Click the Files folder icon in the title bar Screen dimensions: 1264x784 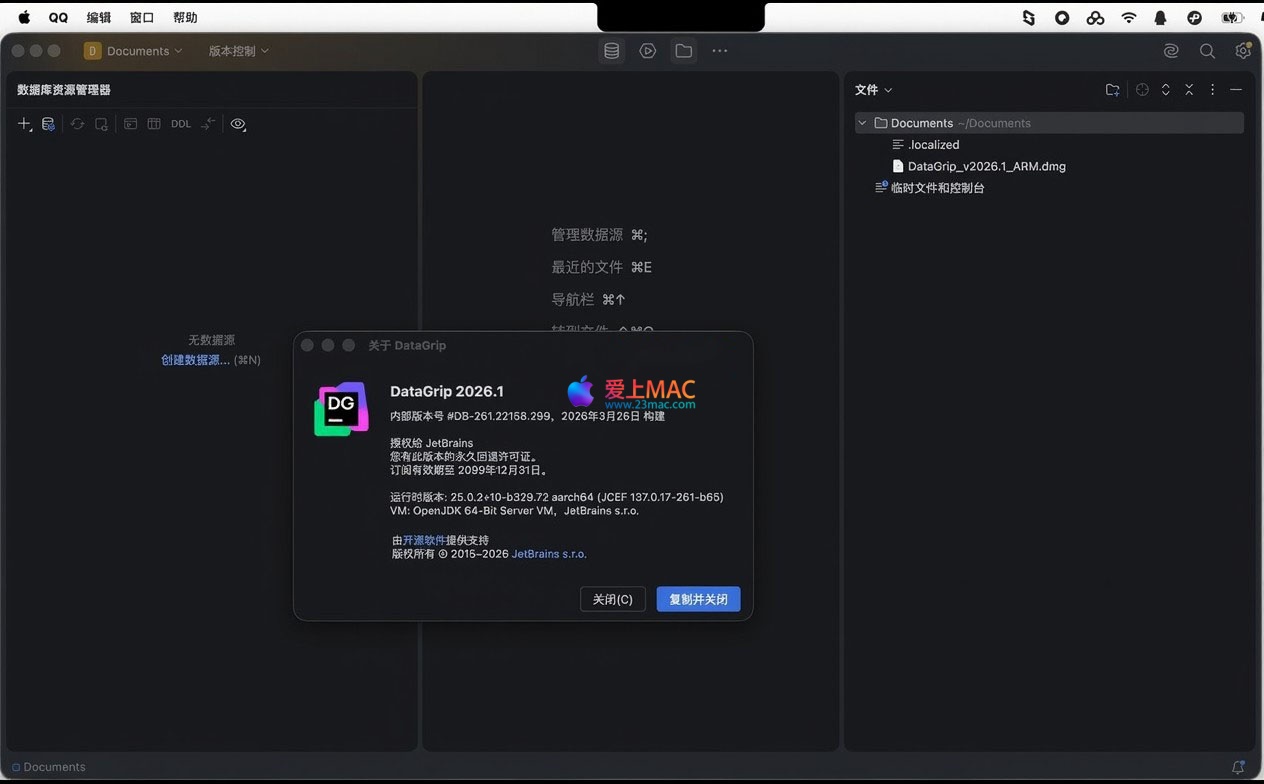point(684,51)
